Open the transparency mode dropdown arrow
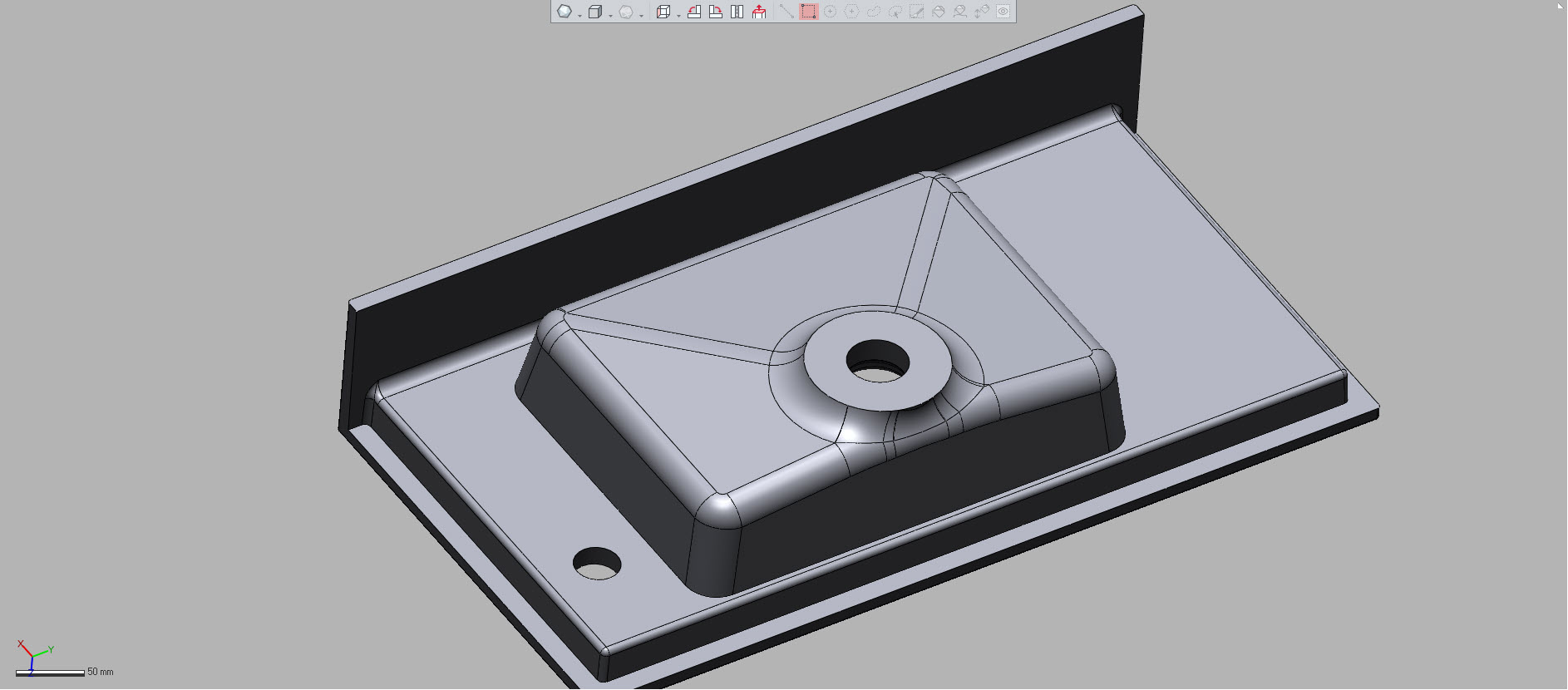Image resolution: width=1568 pixels, height=690 pixels. coord(641,16)
